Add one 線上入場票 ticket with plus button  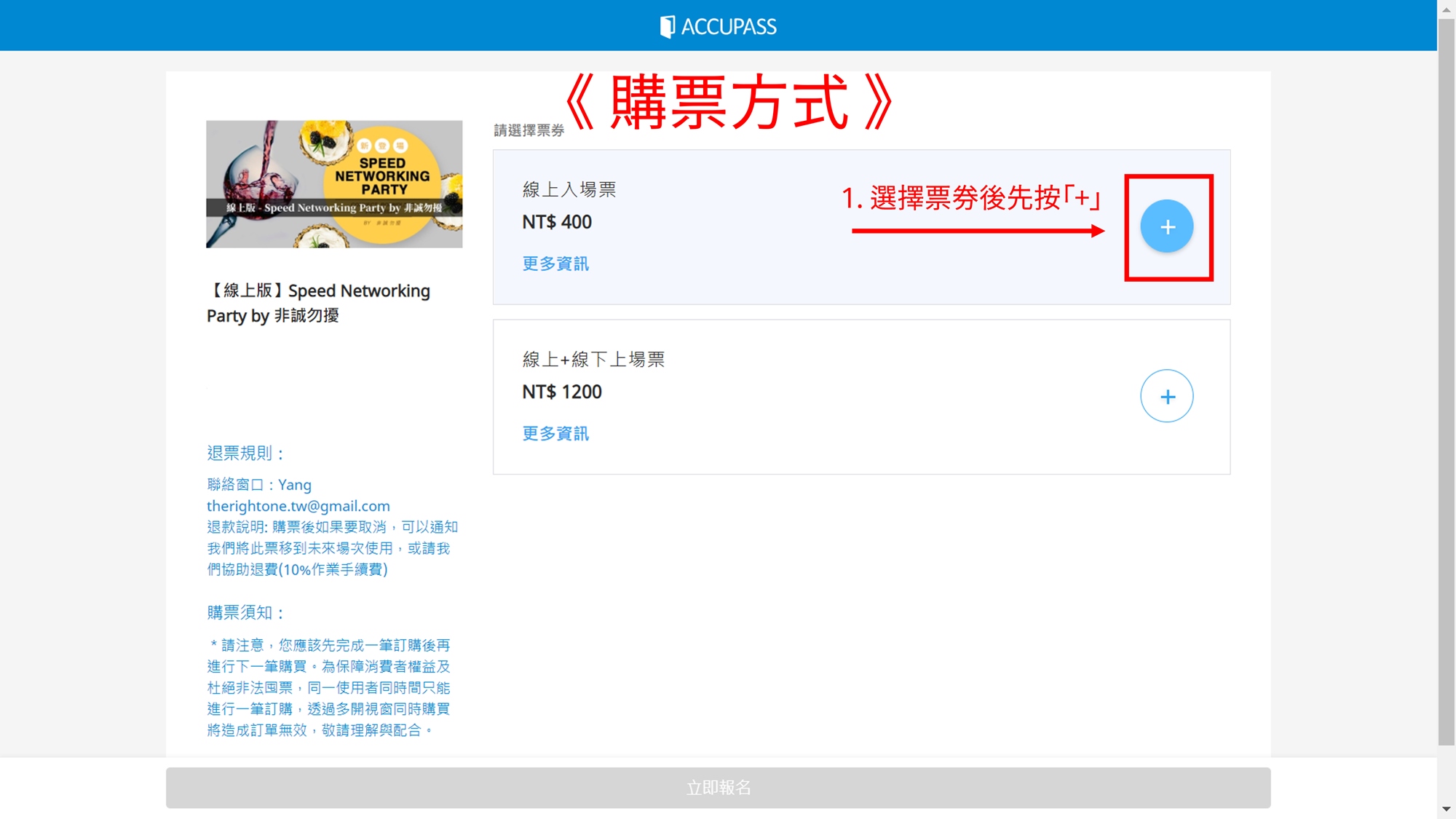(x=1166, y=226)
